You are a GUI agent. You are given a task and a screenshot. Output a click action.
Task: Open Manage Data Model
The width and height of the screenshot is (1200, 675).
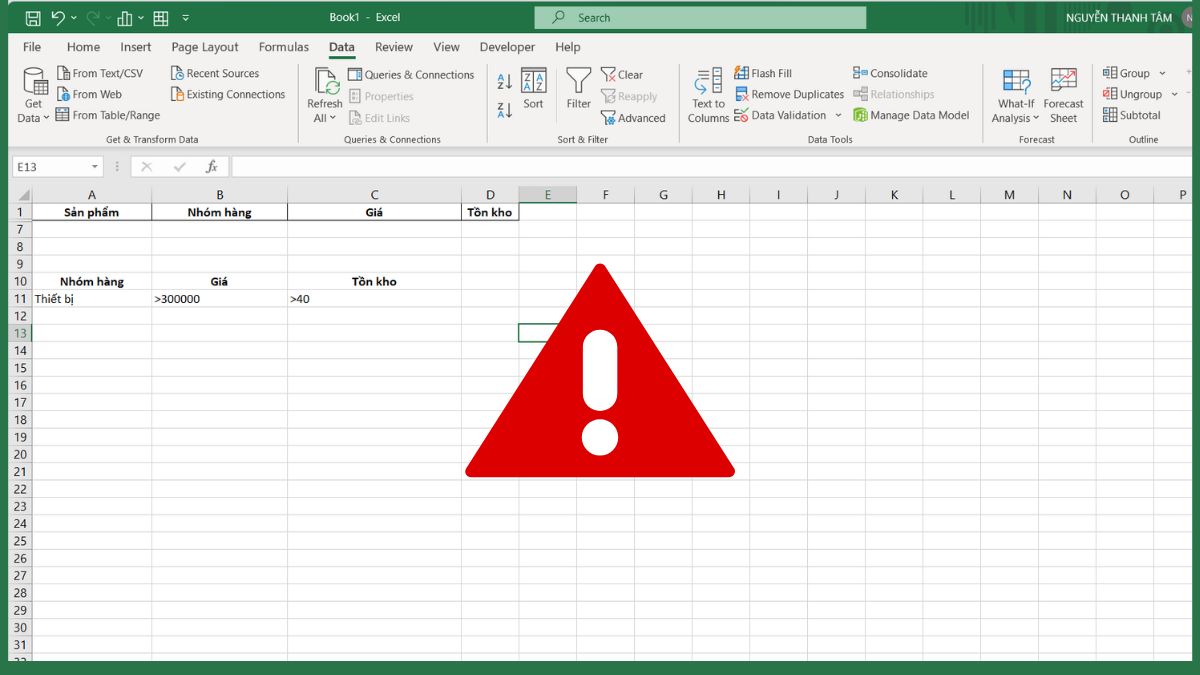[x=911, y=115]
